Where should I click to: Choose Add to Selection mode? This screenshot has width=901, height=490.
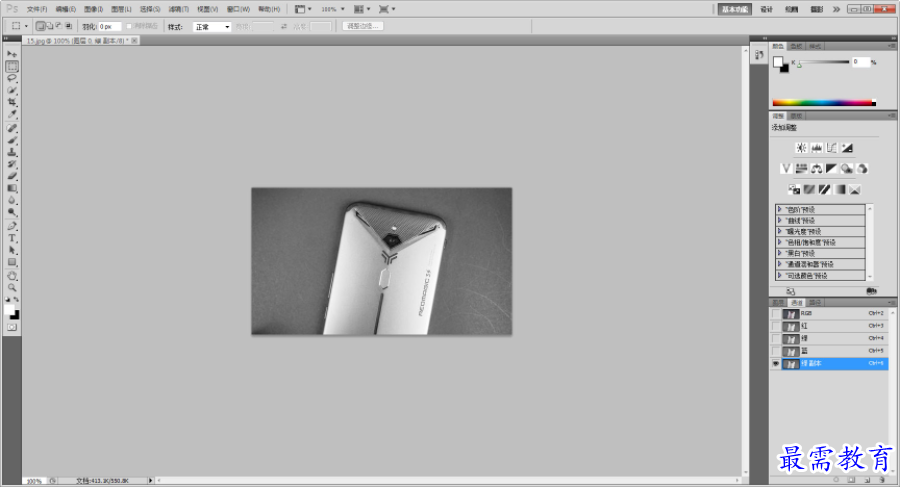click(50, 26)
